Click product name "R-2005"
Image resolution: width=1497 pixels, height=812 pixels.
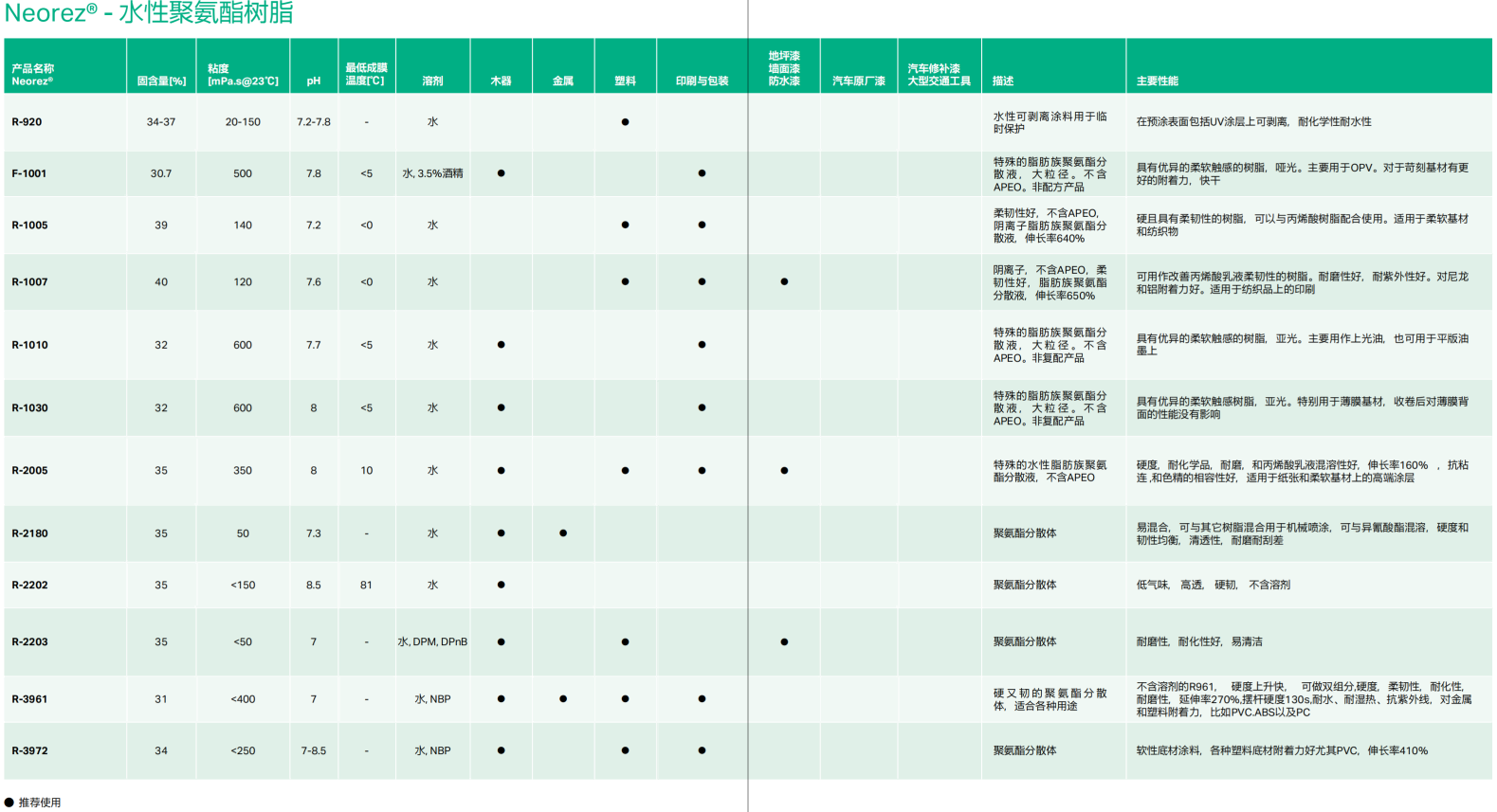(x=29, y=471)
